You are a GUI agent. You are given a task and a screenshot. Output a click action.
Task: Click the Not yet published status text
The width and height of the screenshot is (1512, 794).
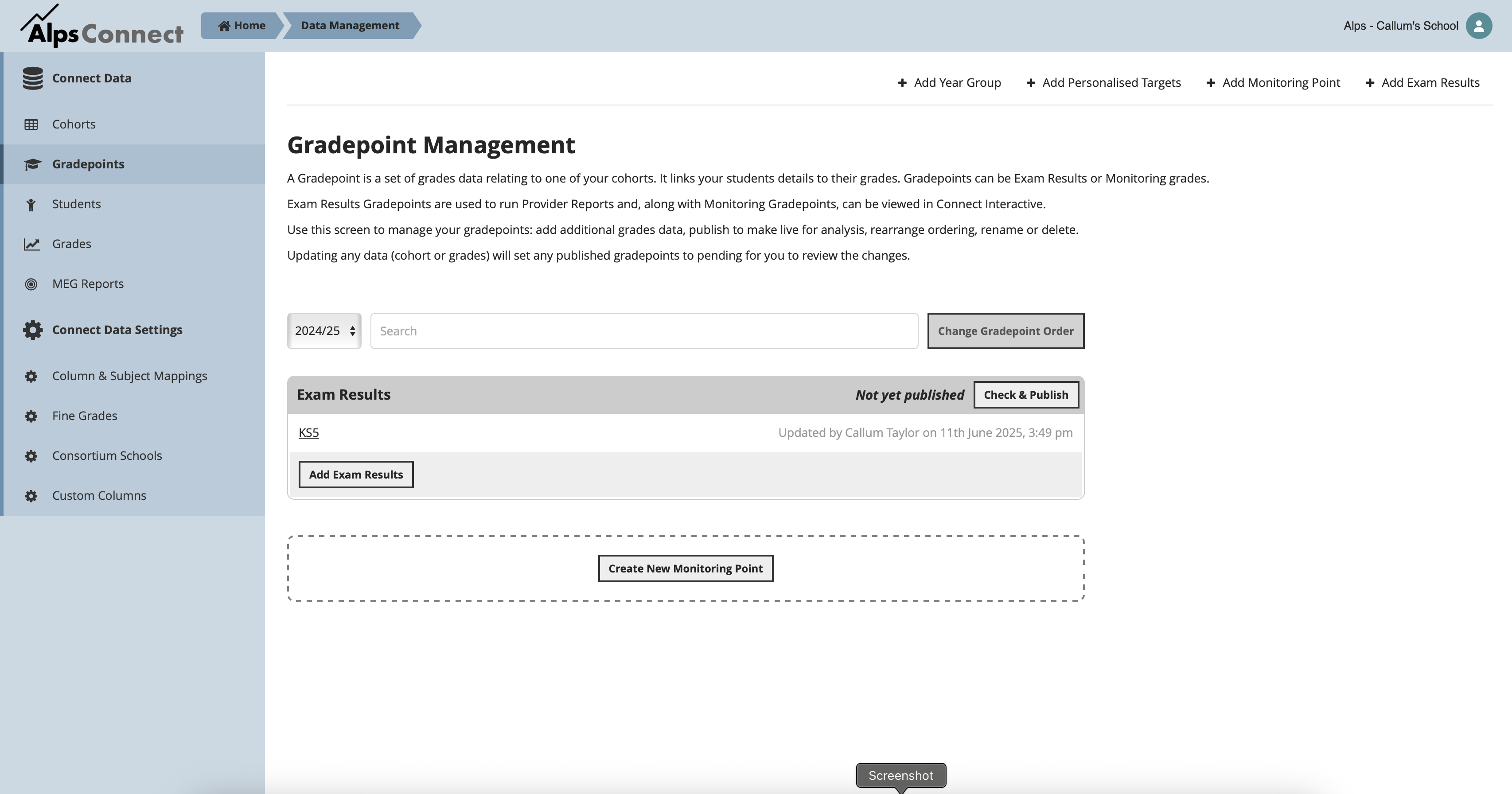click(x=910, y=395)
